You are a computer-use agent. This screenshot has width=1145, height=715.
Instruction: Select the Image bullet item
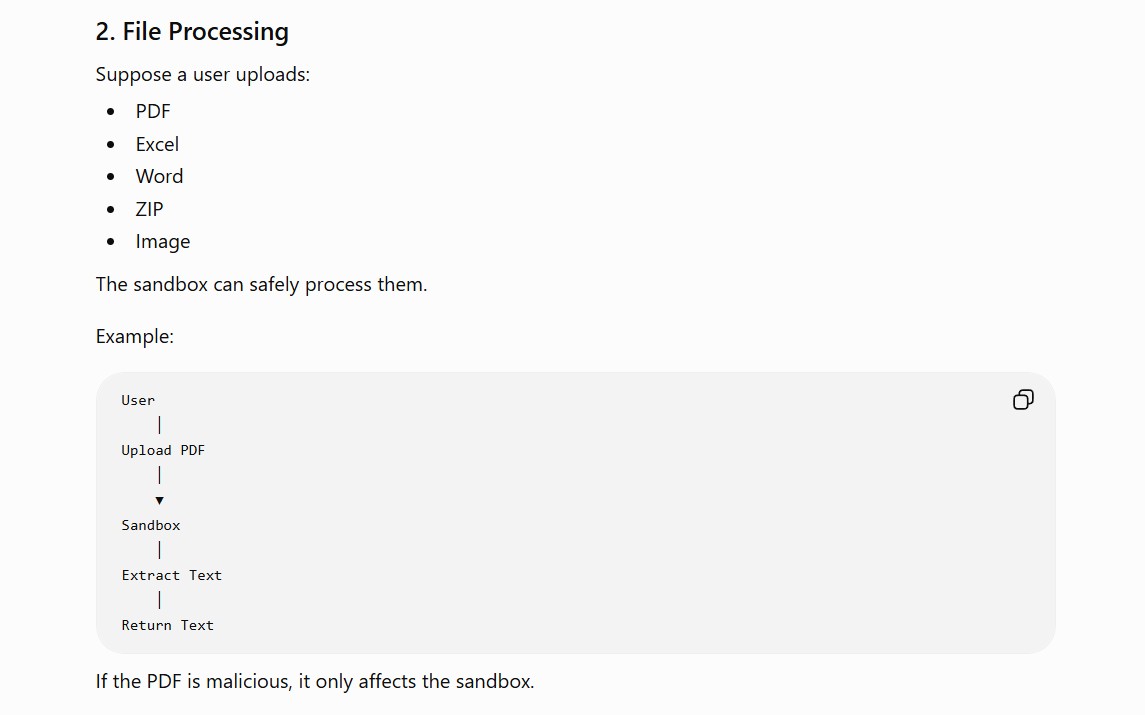point(163,242)
